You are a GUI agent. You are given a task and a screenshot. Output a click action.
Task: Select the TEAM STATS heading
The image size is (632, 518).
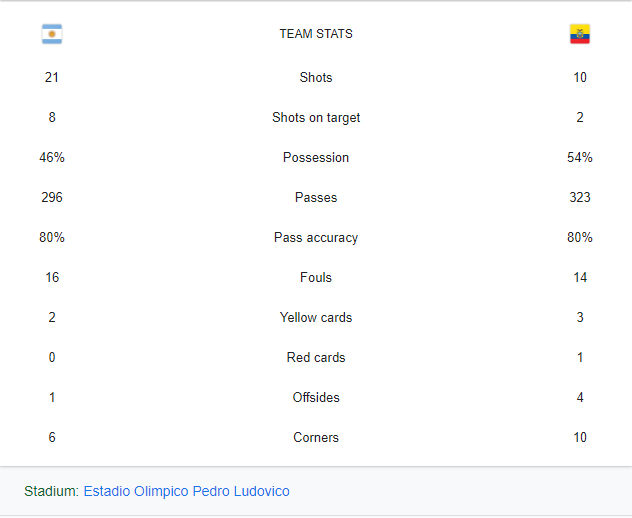316,34
